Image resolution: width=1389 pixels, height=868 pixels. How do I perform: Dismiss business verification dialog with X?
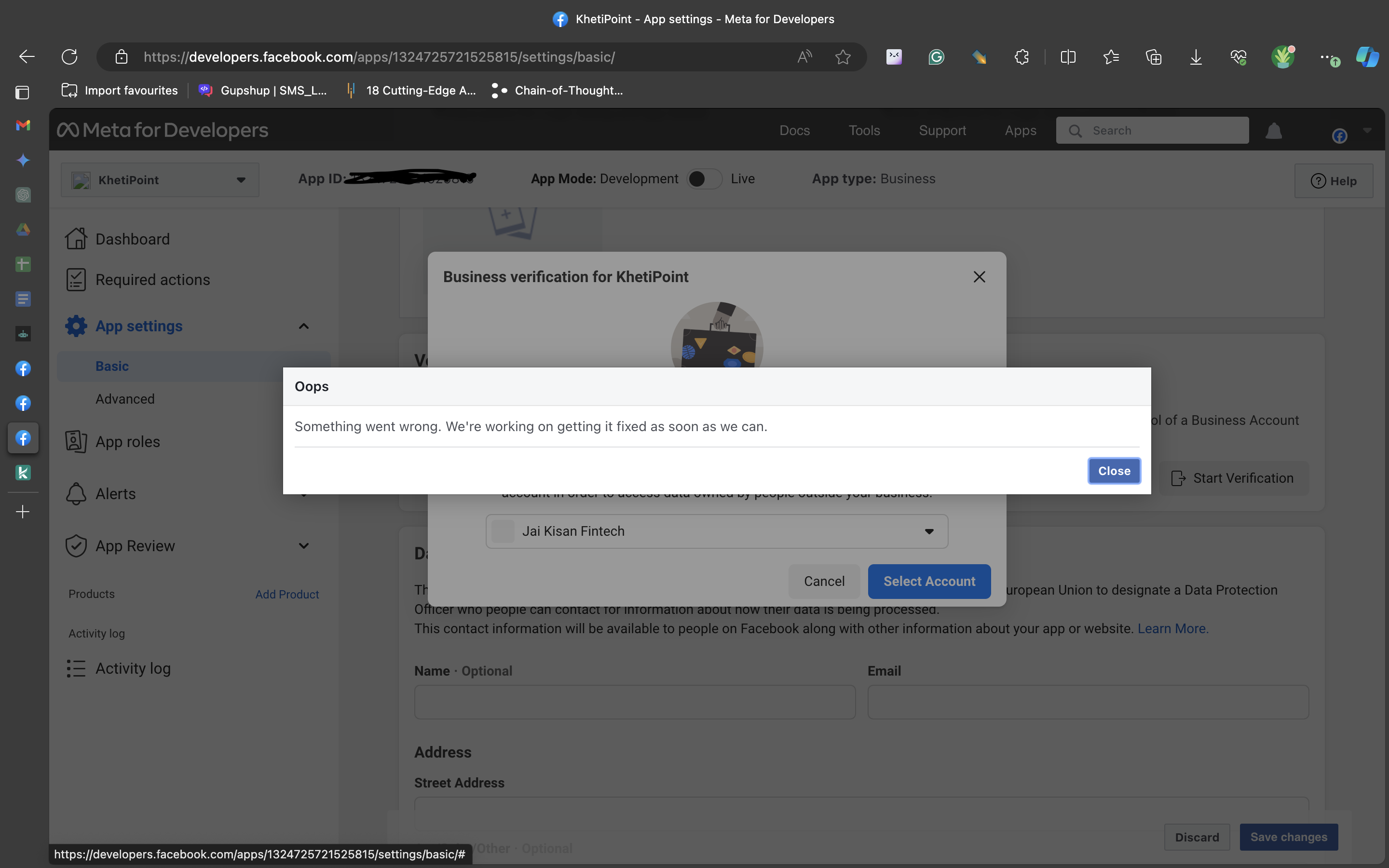coord(979,277)
